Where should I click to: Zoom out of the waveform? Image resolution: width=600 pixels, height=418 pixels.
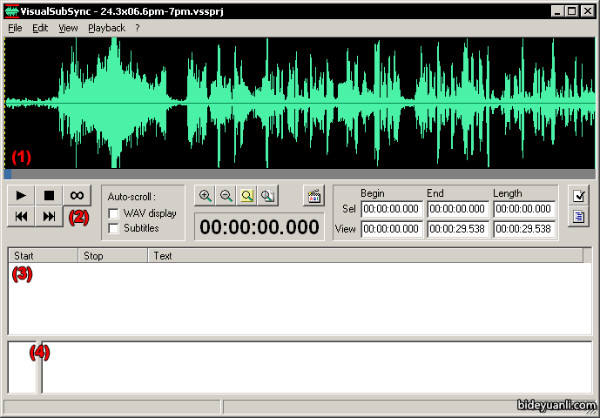226,197
